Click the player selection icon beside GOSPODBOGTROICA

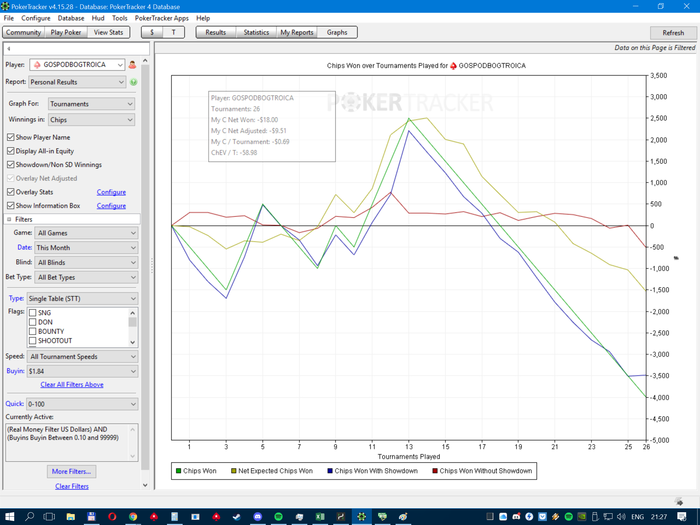132,65
